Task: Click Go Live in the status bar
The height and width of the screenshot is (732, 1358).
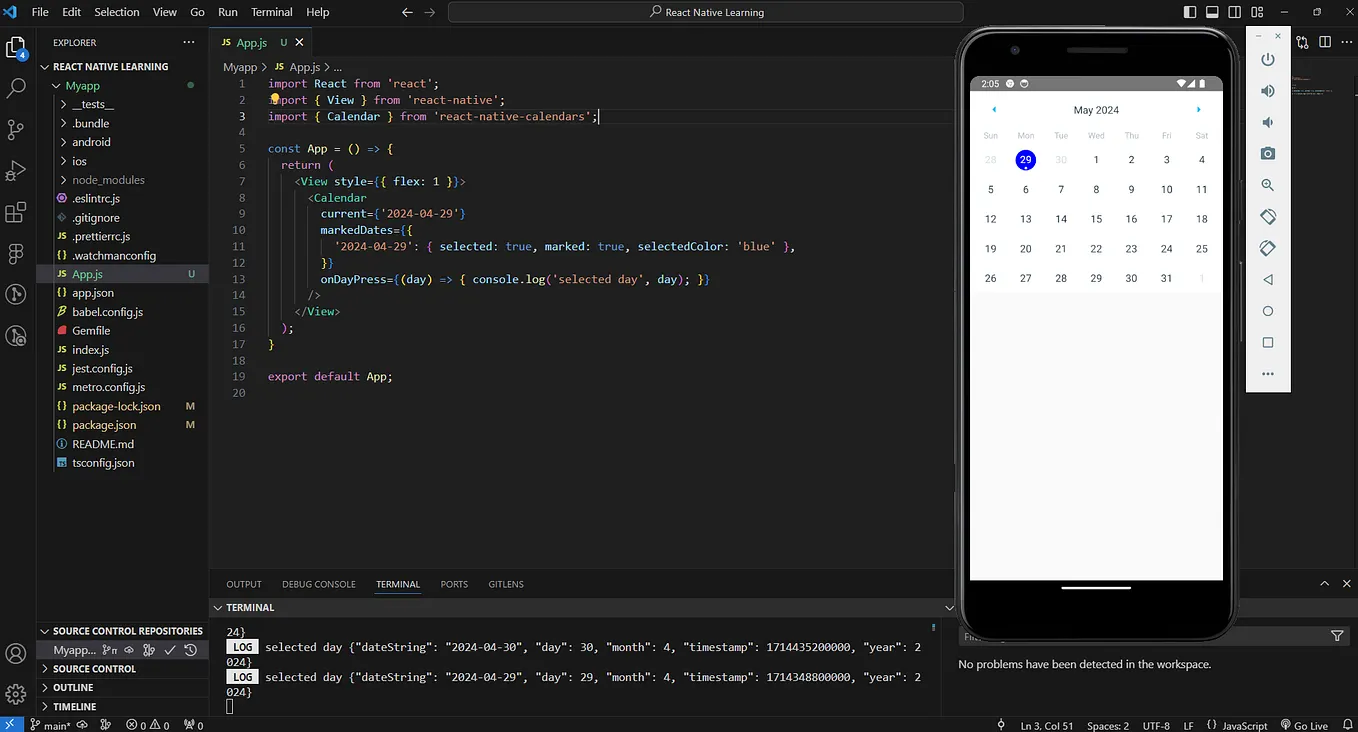Action: click(x=1305, y=725)
